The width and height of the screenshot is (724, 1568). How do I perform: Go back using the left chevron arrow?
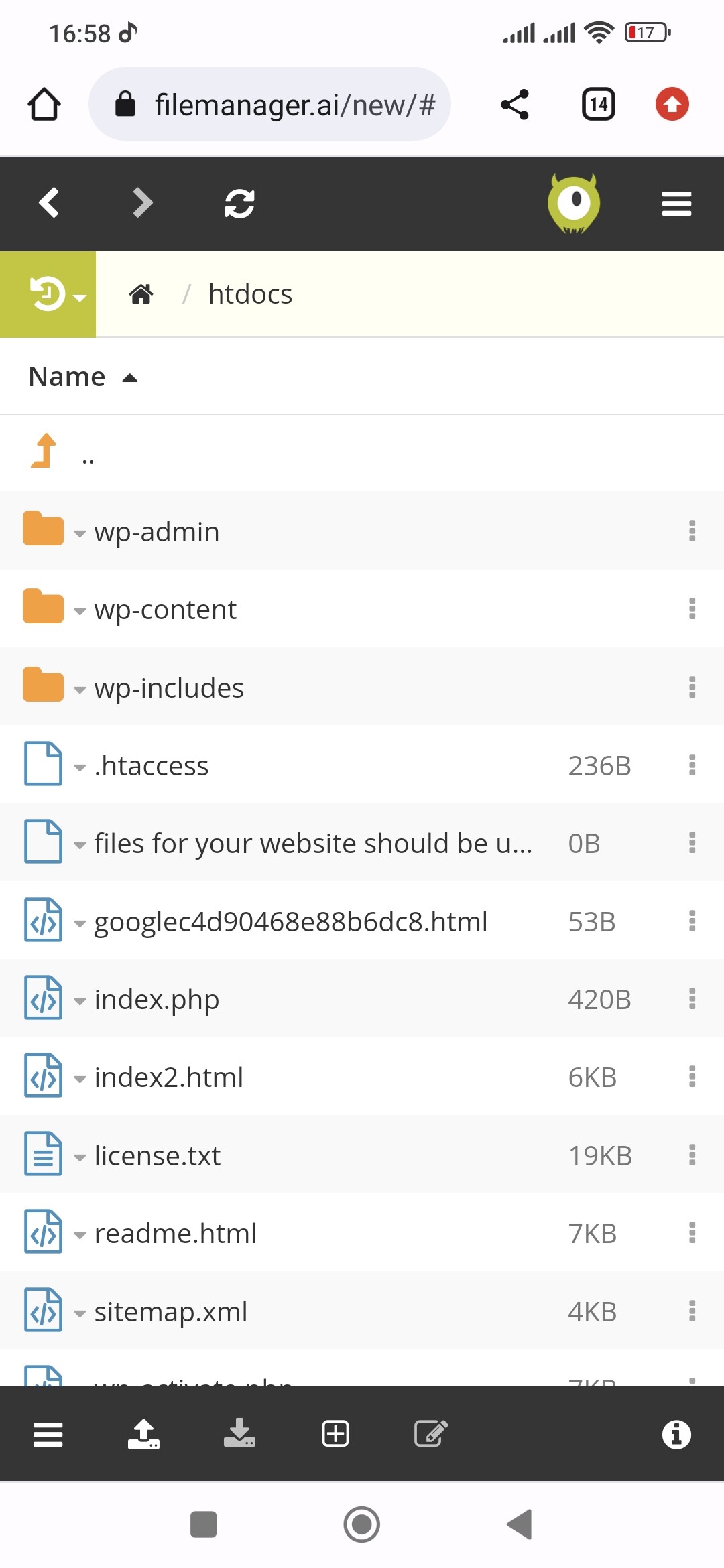click(49, 202)
